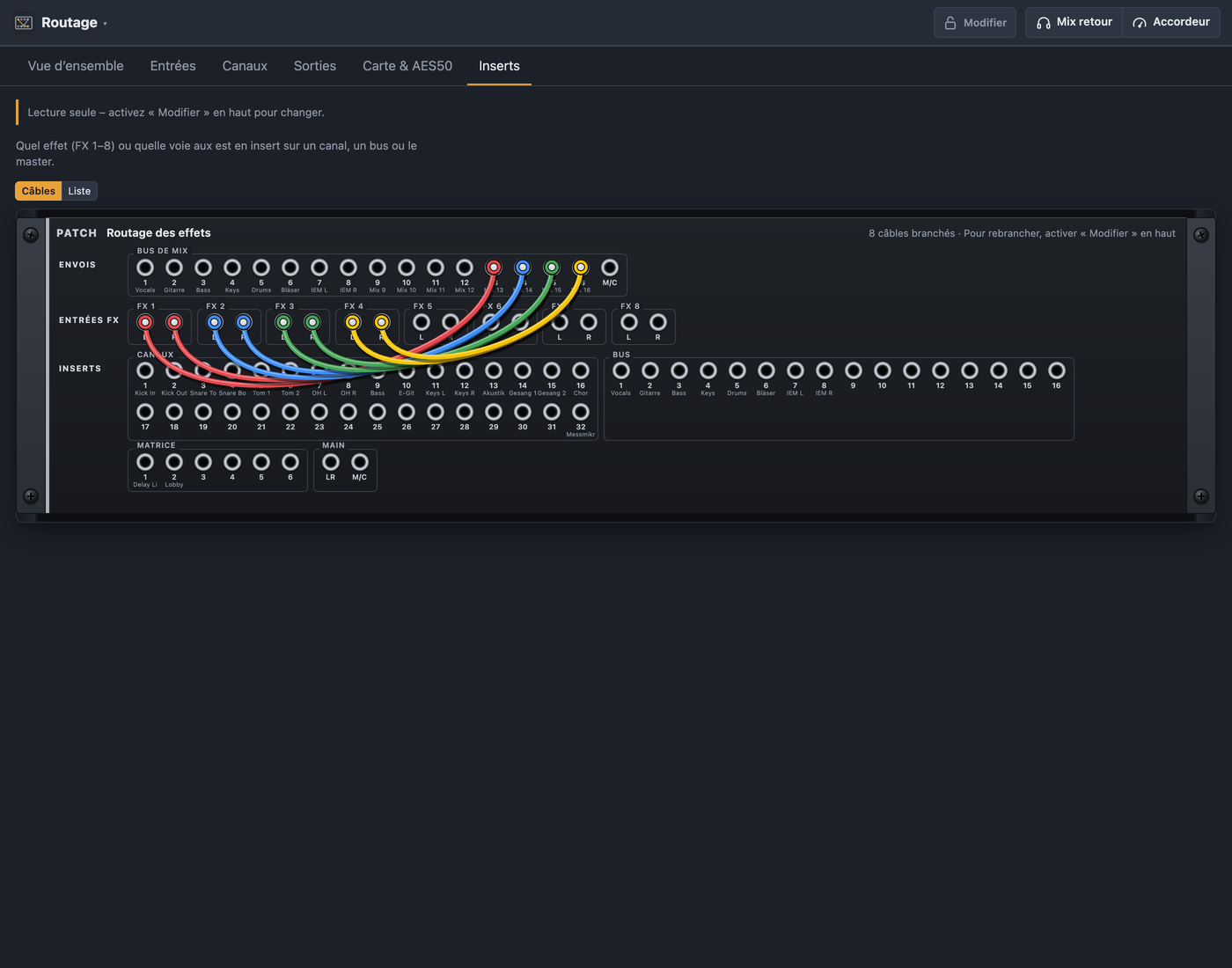Screen dimensions: 1232x968
Task: Select channel insert jack 13 Akustik
Action: [494, 370]
